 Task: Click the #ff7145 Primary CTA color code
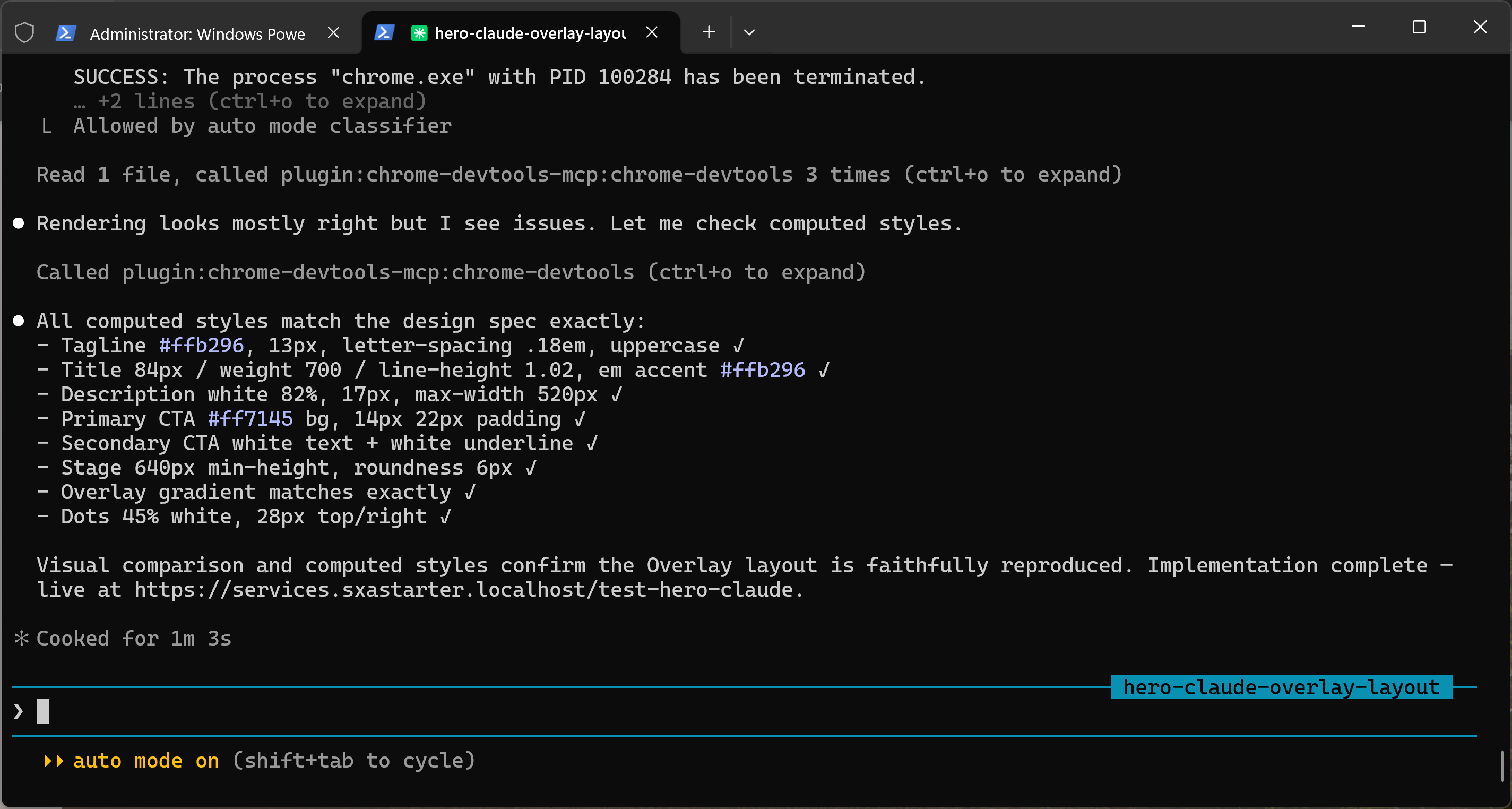tap(250, 419)
